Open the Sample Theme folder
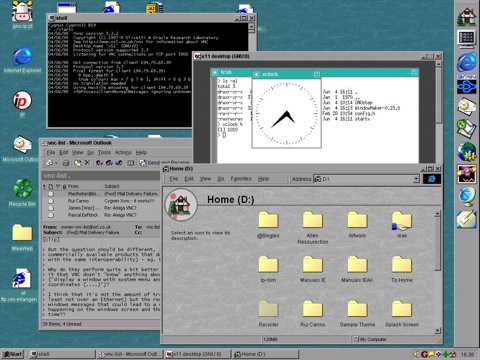The image size is (480, 360). click(x=357, y=314)
